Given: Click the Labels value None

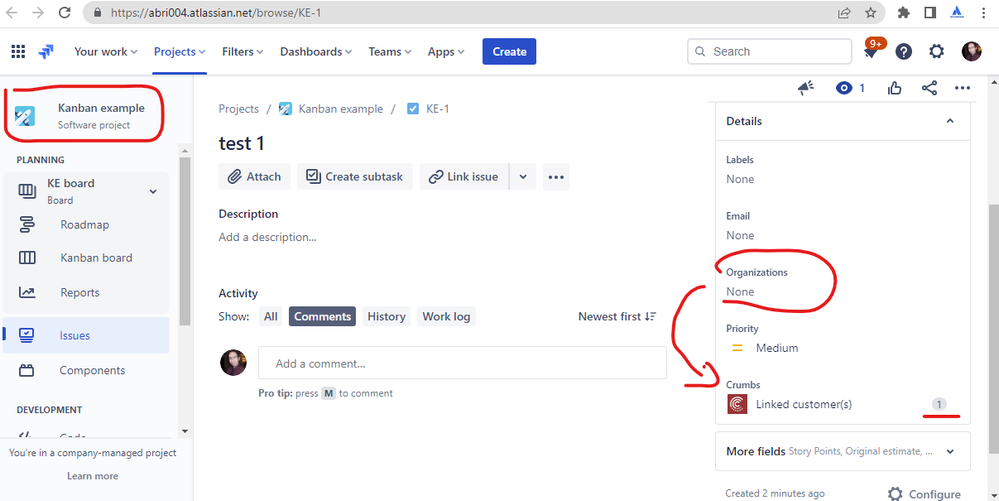Looking at the screenshot, I should tap(740, 179).
